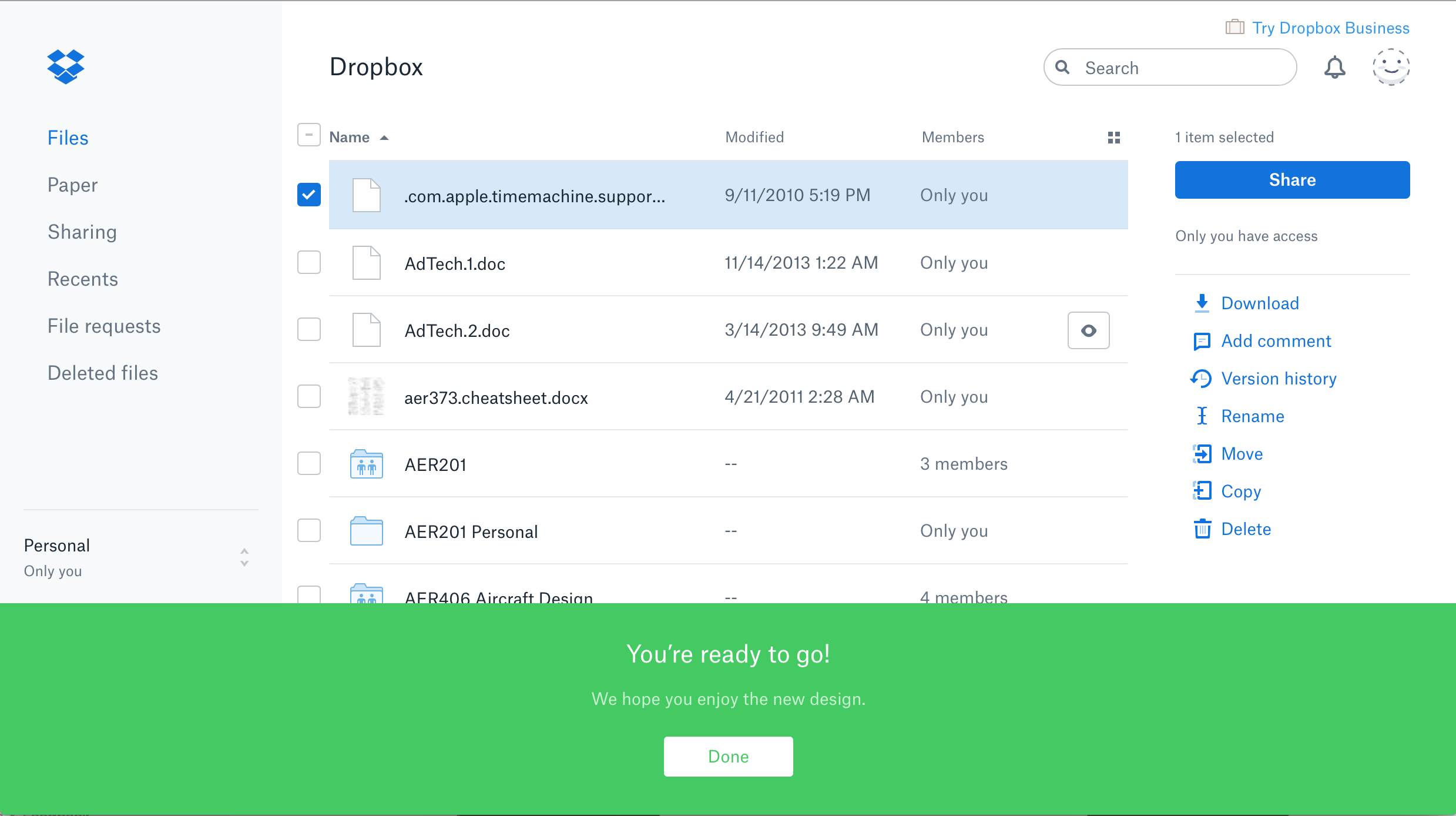1456x816 pixels.
Task: Click the '3 members' cell for AER201
Action: [964, 464]
